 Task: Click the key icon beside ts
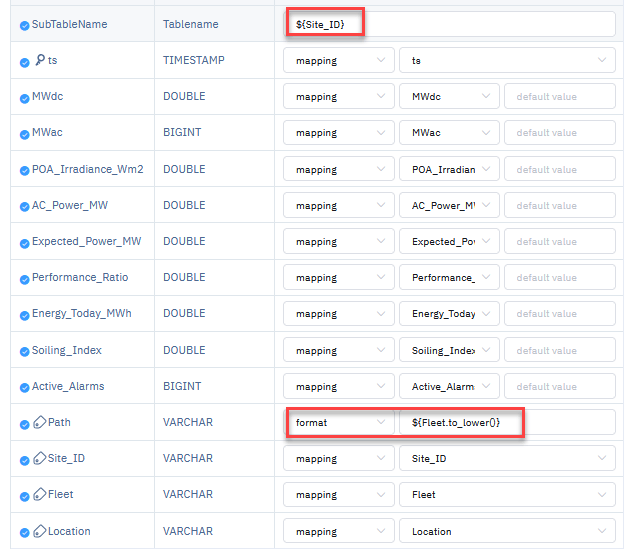[39, 61]
